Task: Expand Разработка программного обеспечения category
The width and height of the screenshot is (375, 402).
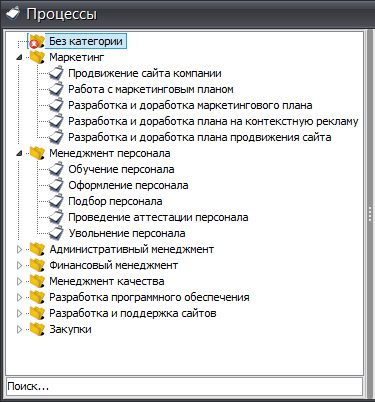Action: (19, 297)
